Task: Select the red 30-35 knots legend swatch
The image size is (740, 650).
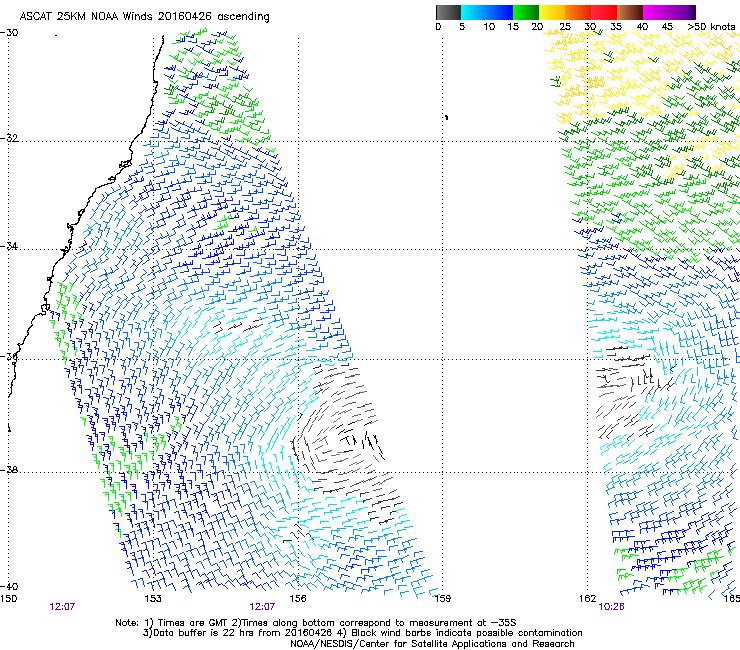Action: (604, 12)
